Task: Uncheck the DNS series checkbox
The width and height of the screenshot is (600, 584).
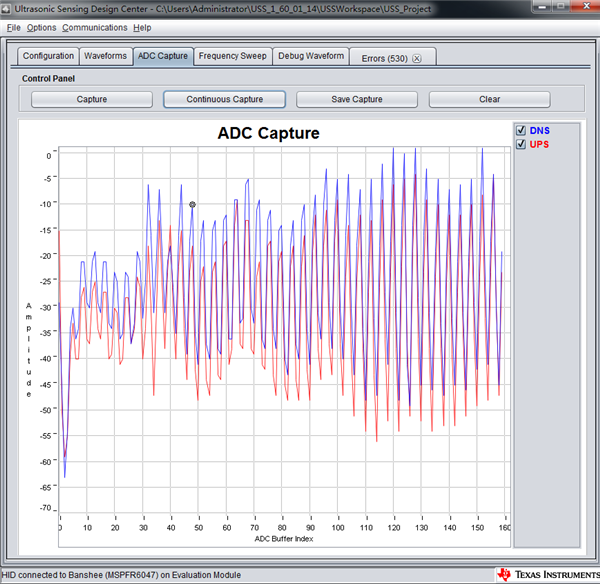Action: click(520, 131)
